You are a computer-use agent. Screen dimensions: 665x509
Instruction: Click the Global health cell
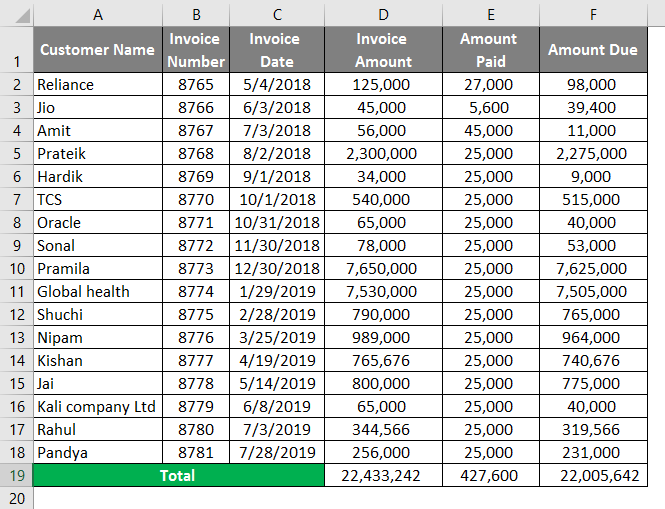tap(97, 292)
